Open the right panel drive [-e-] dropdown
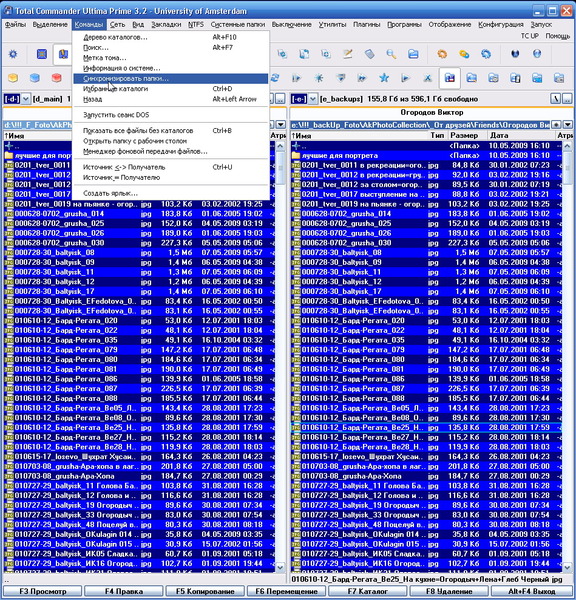Image resolution: width=576 pixels, height=600 pixels. tap(313, 99)
